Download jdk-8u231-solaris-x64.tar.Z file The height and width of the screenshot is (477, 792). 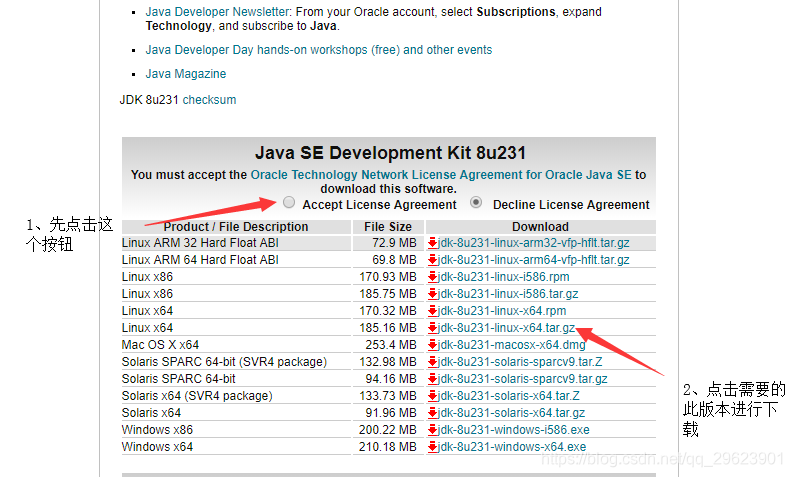(x=509, y=396)
